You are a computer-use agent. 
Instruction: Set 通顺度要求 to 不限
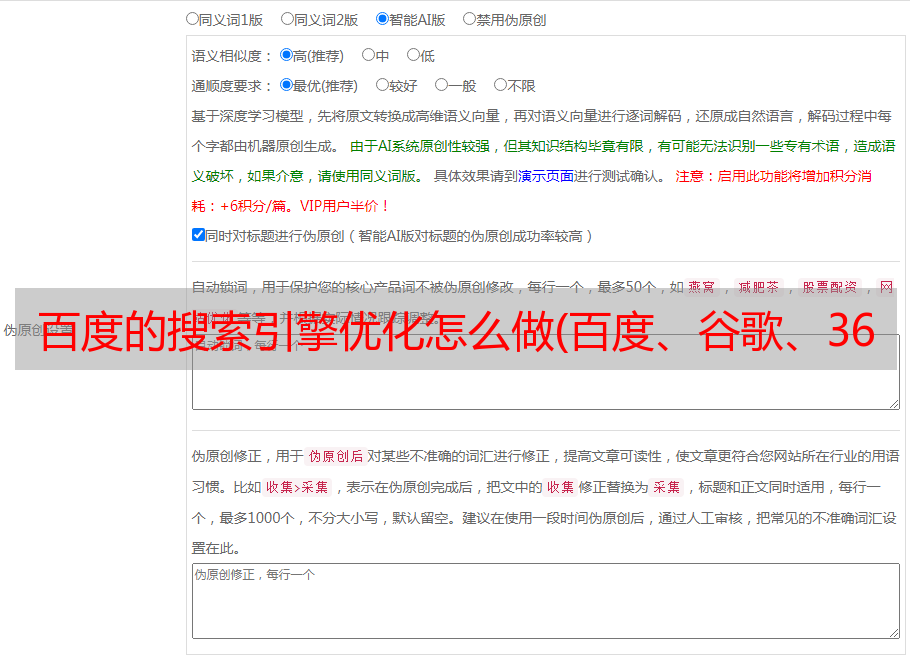(x=500, y=85)
